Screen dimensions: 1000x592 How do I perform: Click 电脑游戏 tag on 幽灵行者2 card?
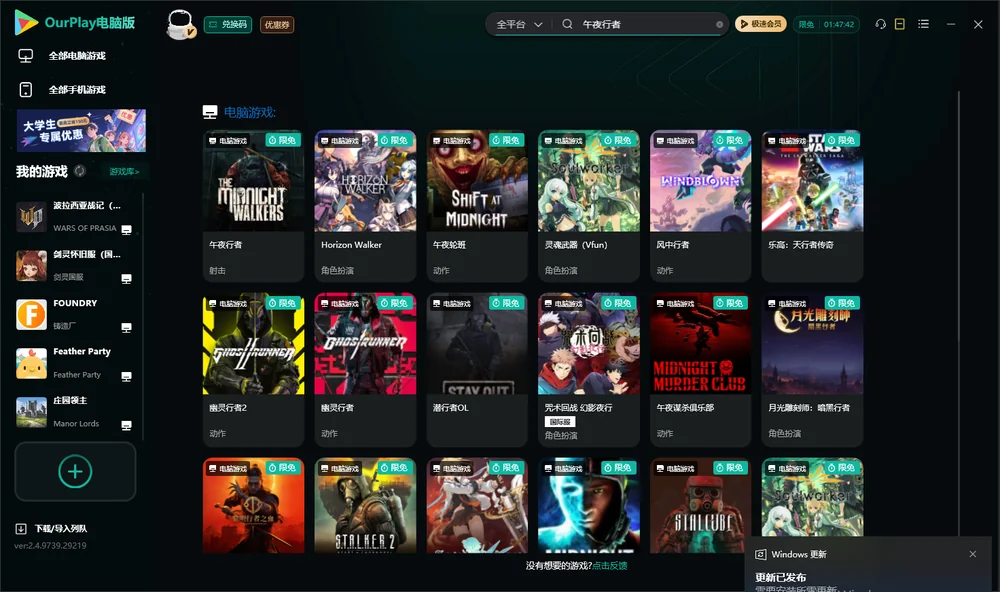(x=228, y=304)
